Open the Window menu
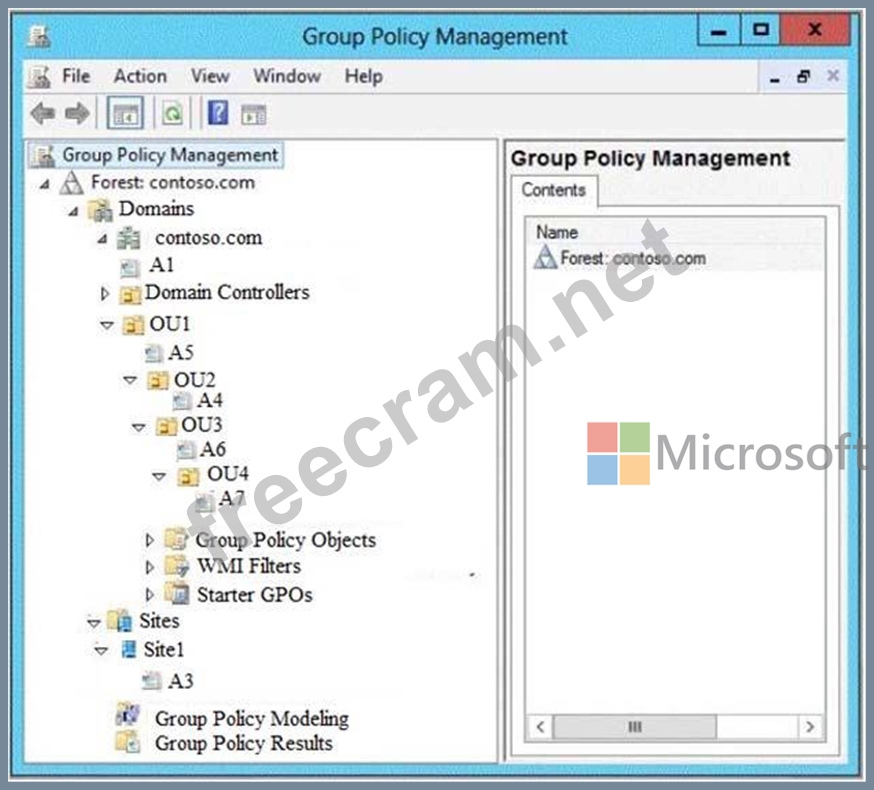 tap(287, 76)
